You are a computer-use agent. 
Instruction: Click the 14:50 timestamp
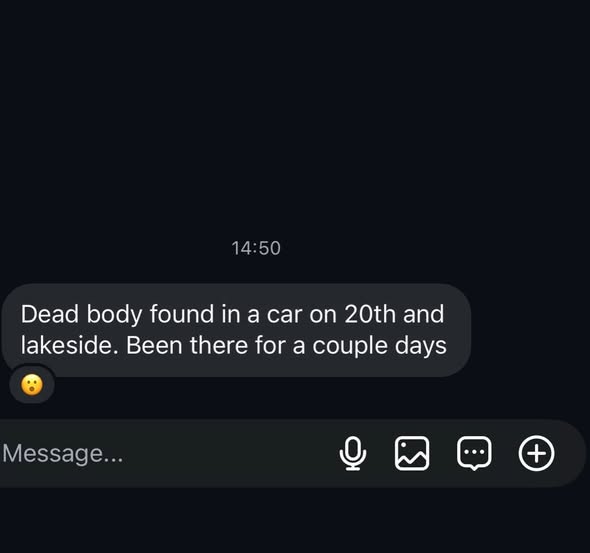pyautogui.click(x=256, y=248)
